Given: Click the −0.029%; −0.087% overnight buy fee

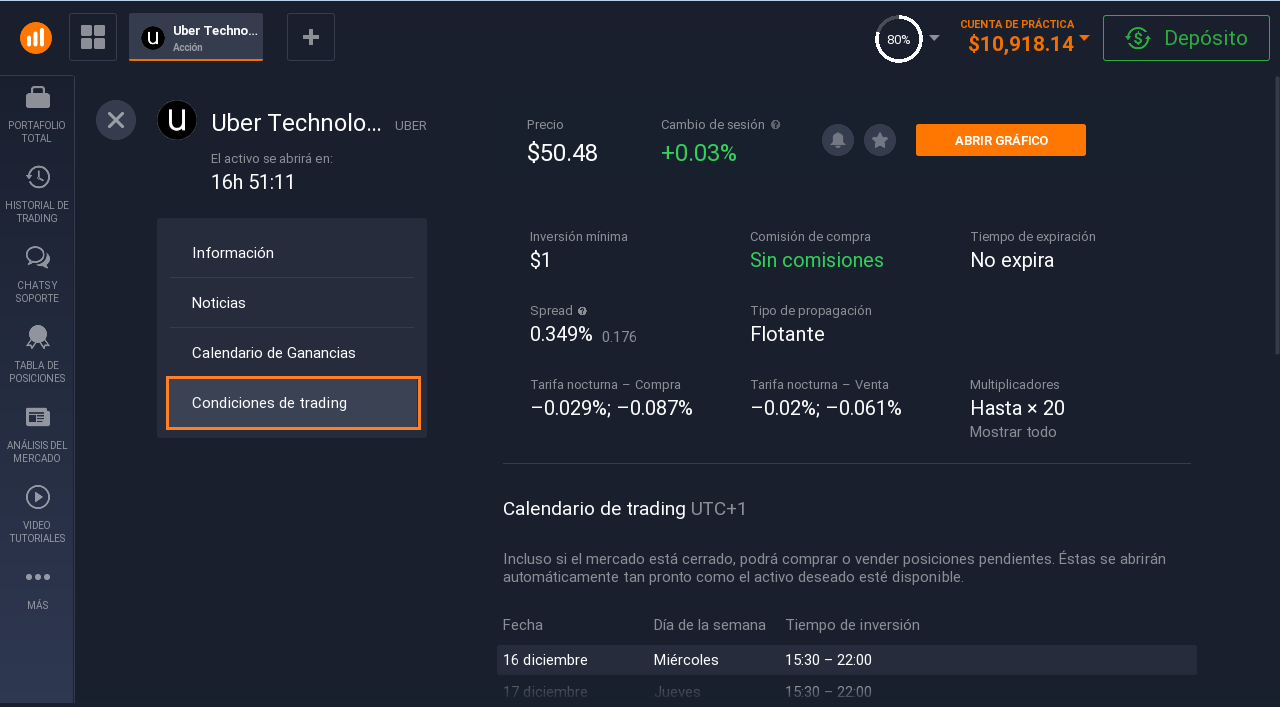Looking at the screenshot, I should tap(611, 408).
